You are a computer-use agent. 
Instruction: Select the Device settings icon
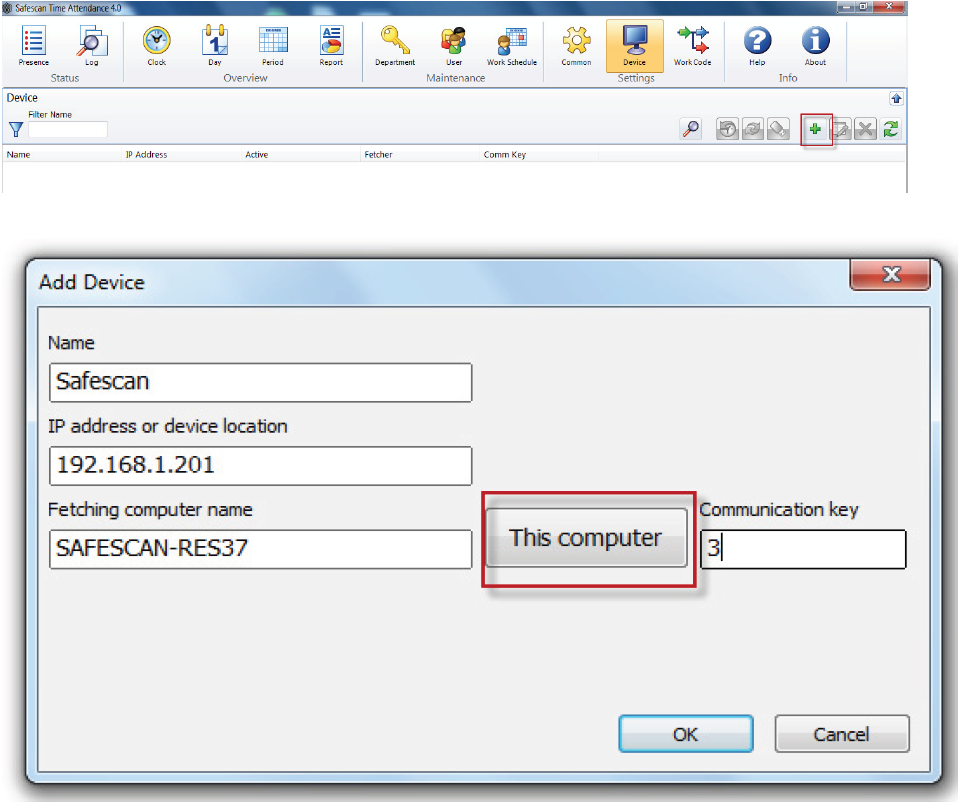(x=634, y=45)
